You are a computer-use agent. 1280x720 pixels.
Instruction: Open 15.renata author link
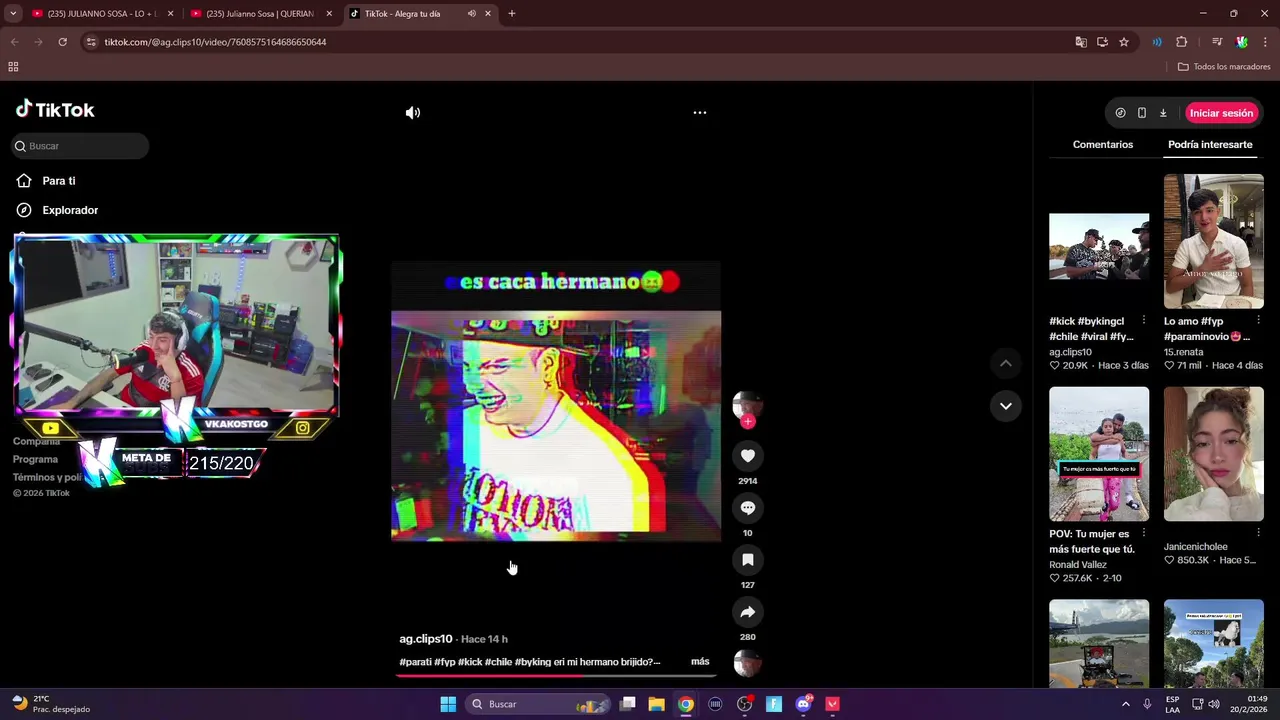(1184, 352)
